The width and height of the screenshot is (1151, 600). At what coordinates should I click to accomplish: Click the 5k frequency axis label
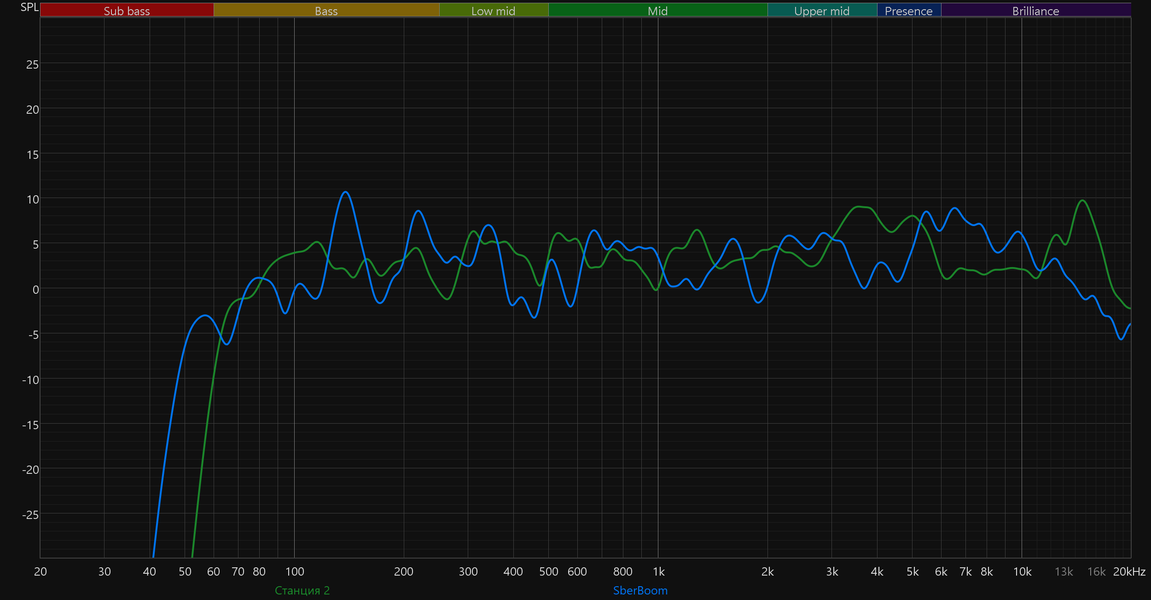click(912, 571)
